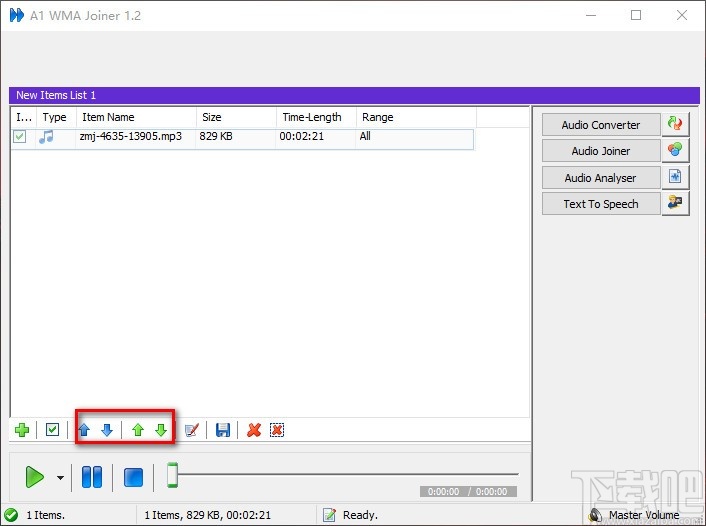Open the Audio Analyser button
The image size is (706, 526).
[601, 178]
